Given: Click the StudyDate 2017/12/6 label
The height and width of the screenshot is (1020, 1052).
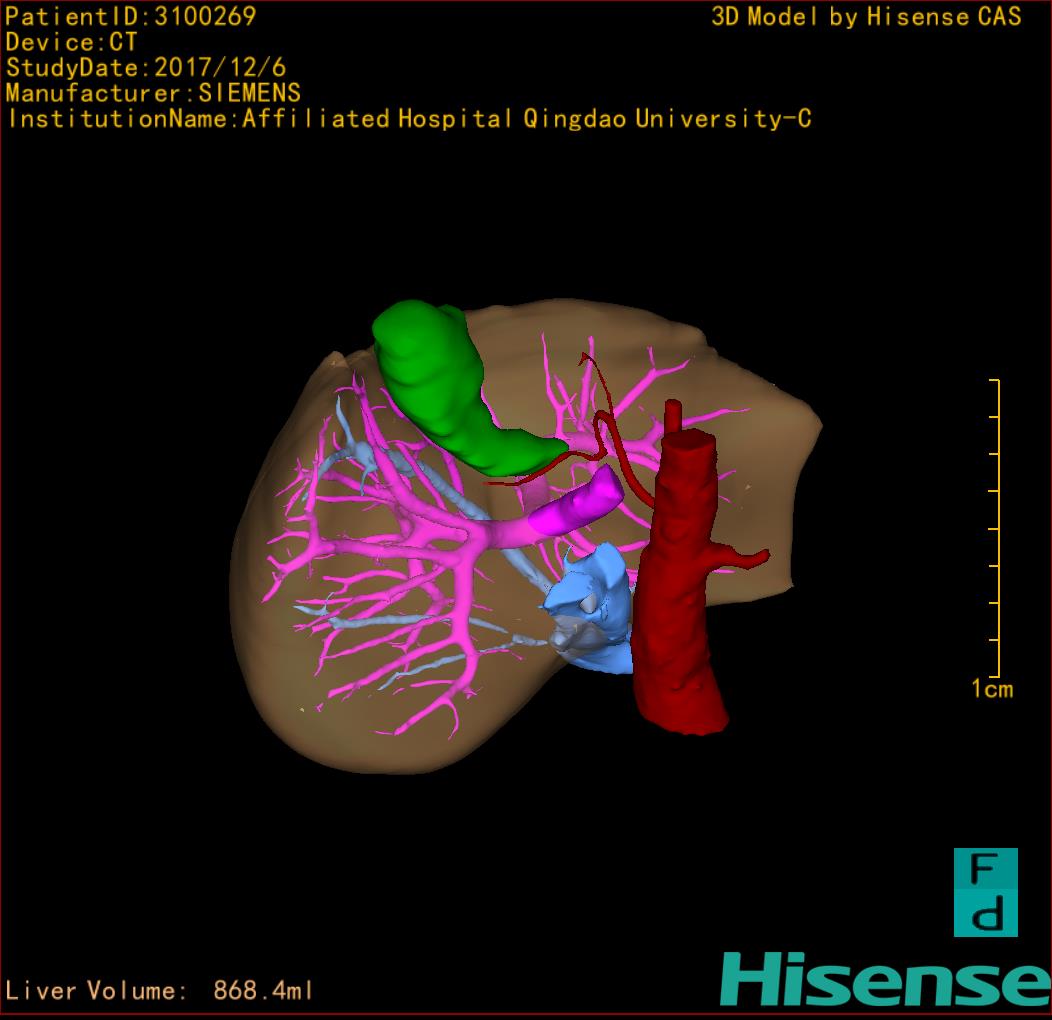Looking at the screenshot, I should [144, 68].
